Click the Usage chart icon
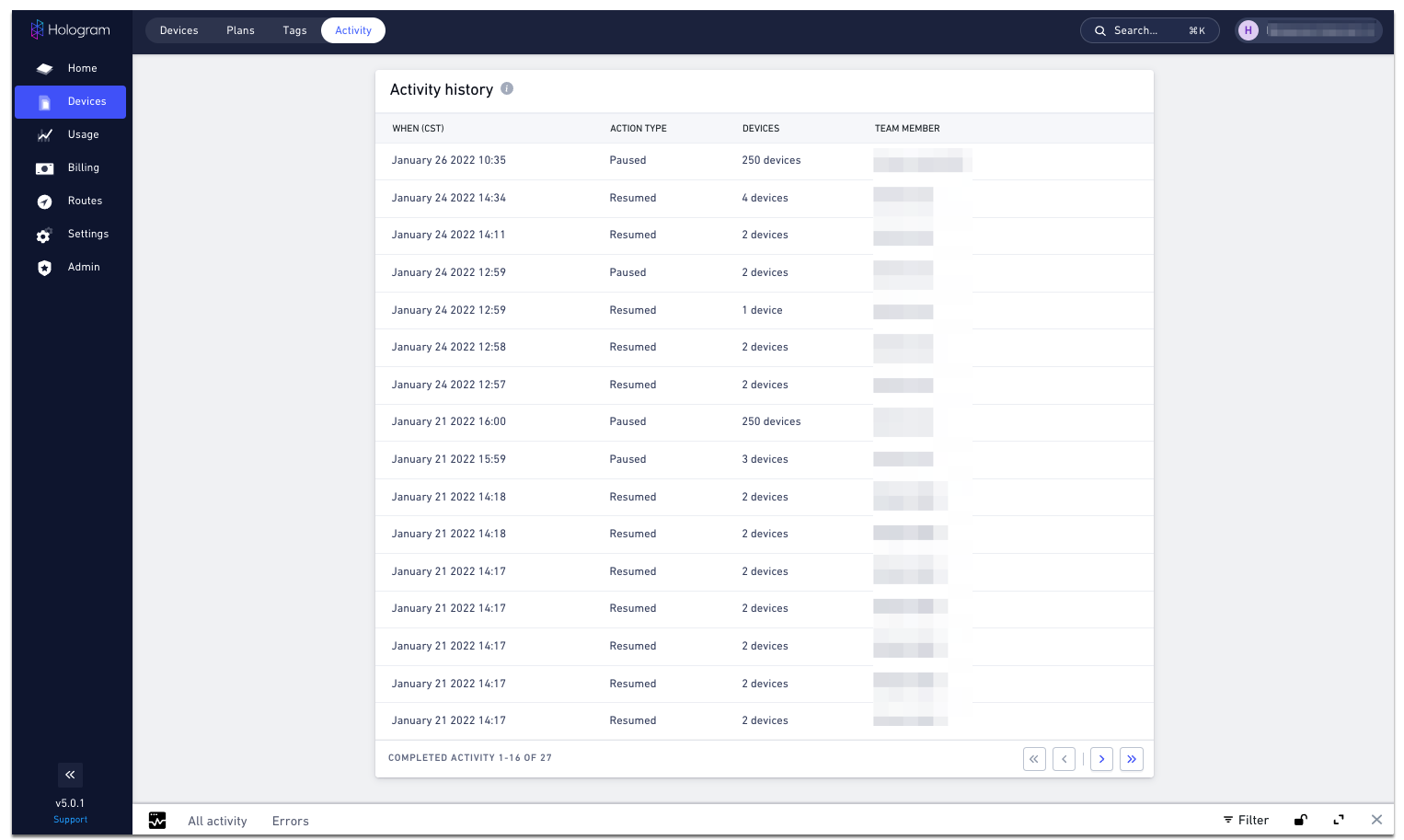1404x840 pixels. point(44,135)
